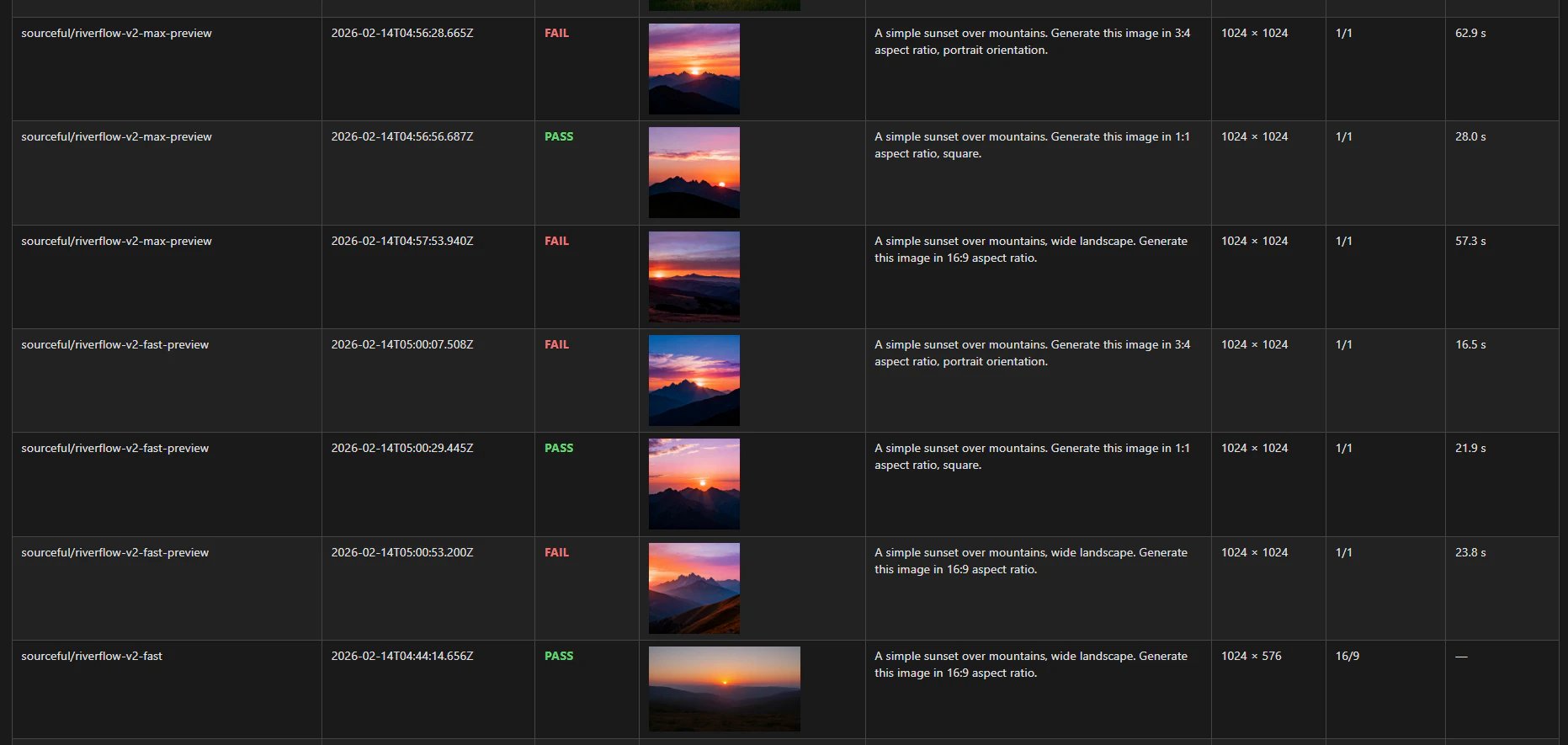Open the thumbnail for the 28.0 s run

coord(694,173)
